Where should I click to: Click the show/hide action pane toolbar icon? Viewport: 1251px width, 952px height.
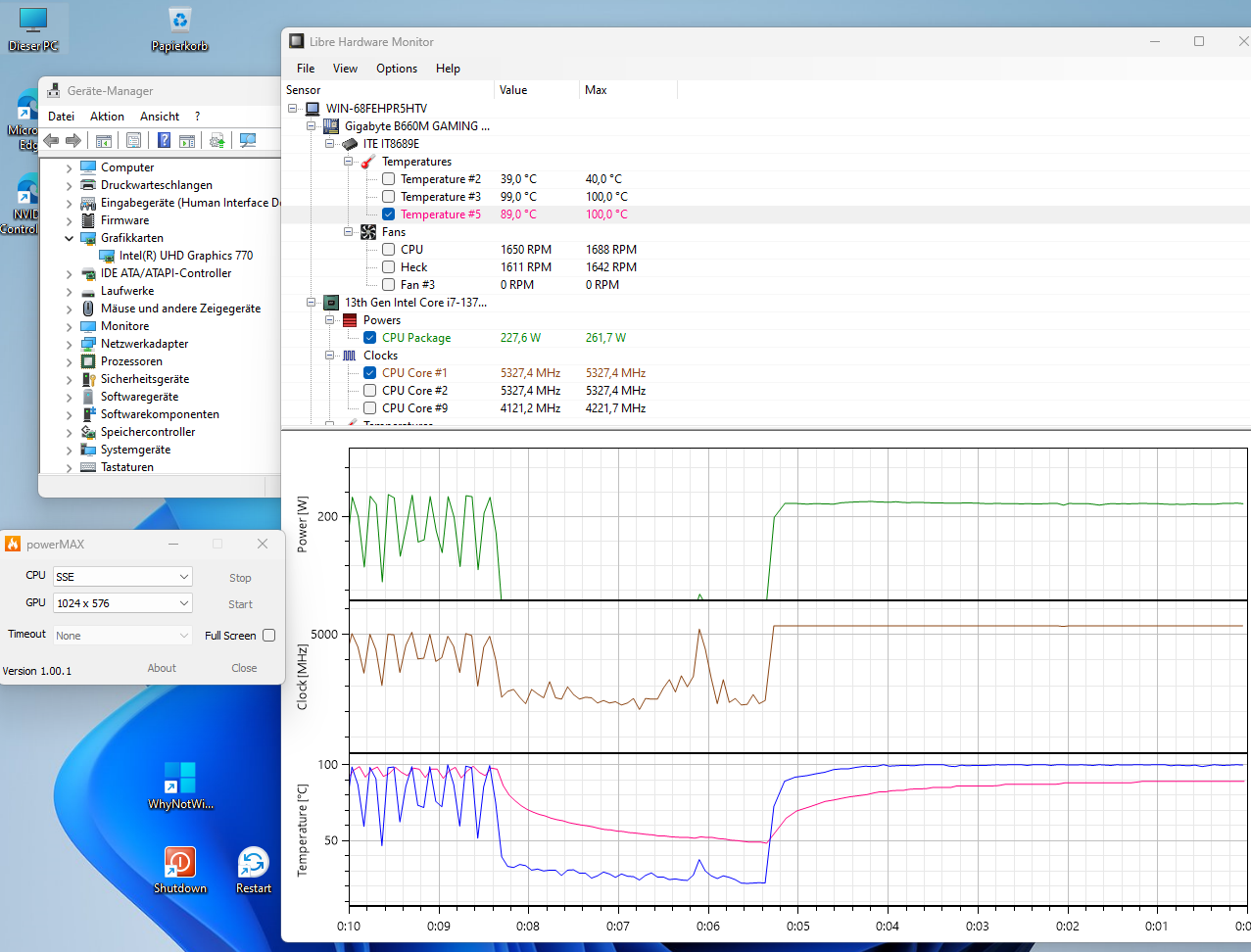(187, 140)
